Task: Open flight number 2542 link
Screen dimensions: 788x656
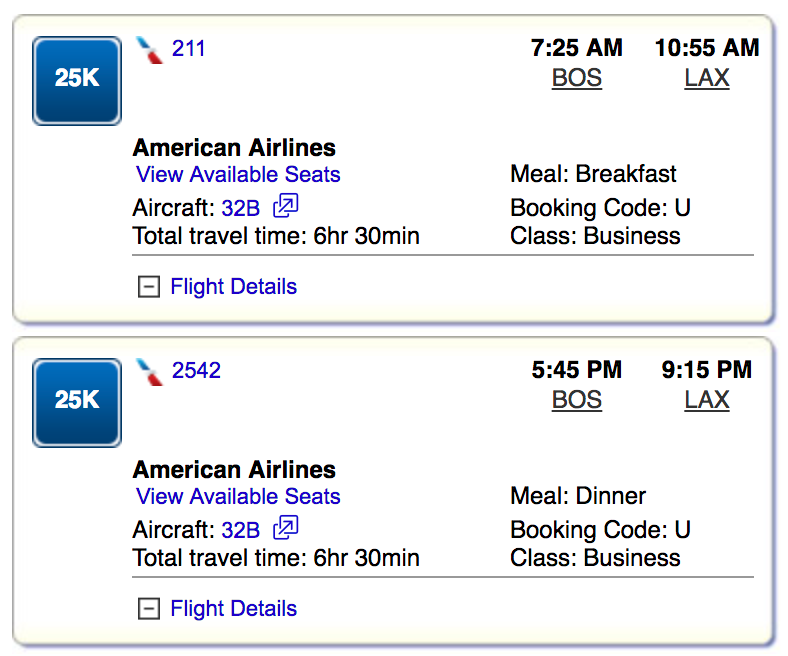Action: [x=196, y=370]
